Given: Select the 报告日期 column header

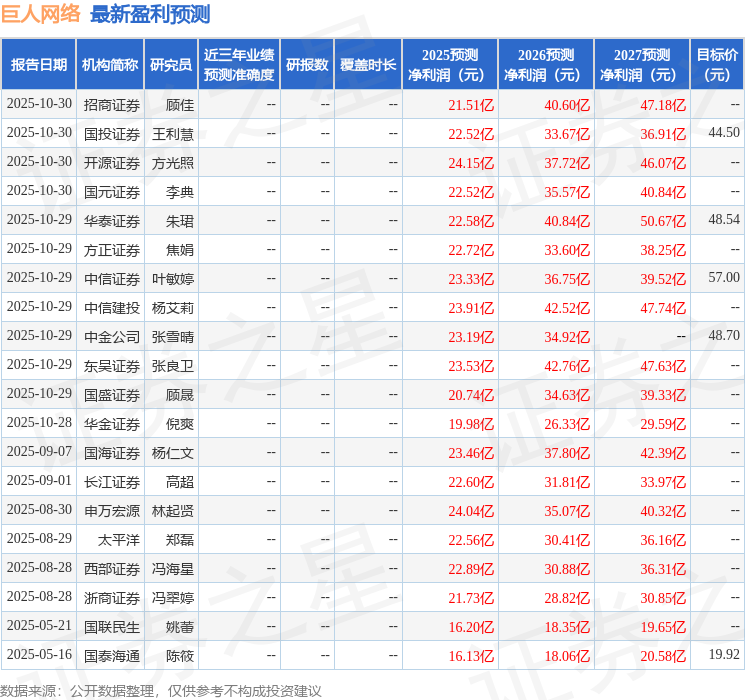Looking at the screenshot, I should (38, 65).
